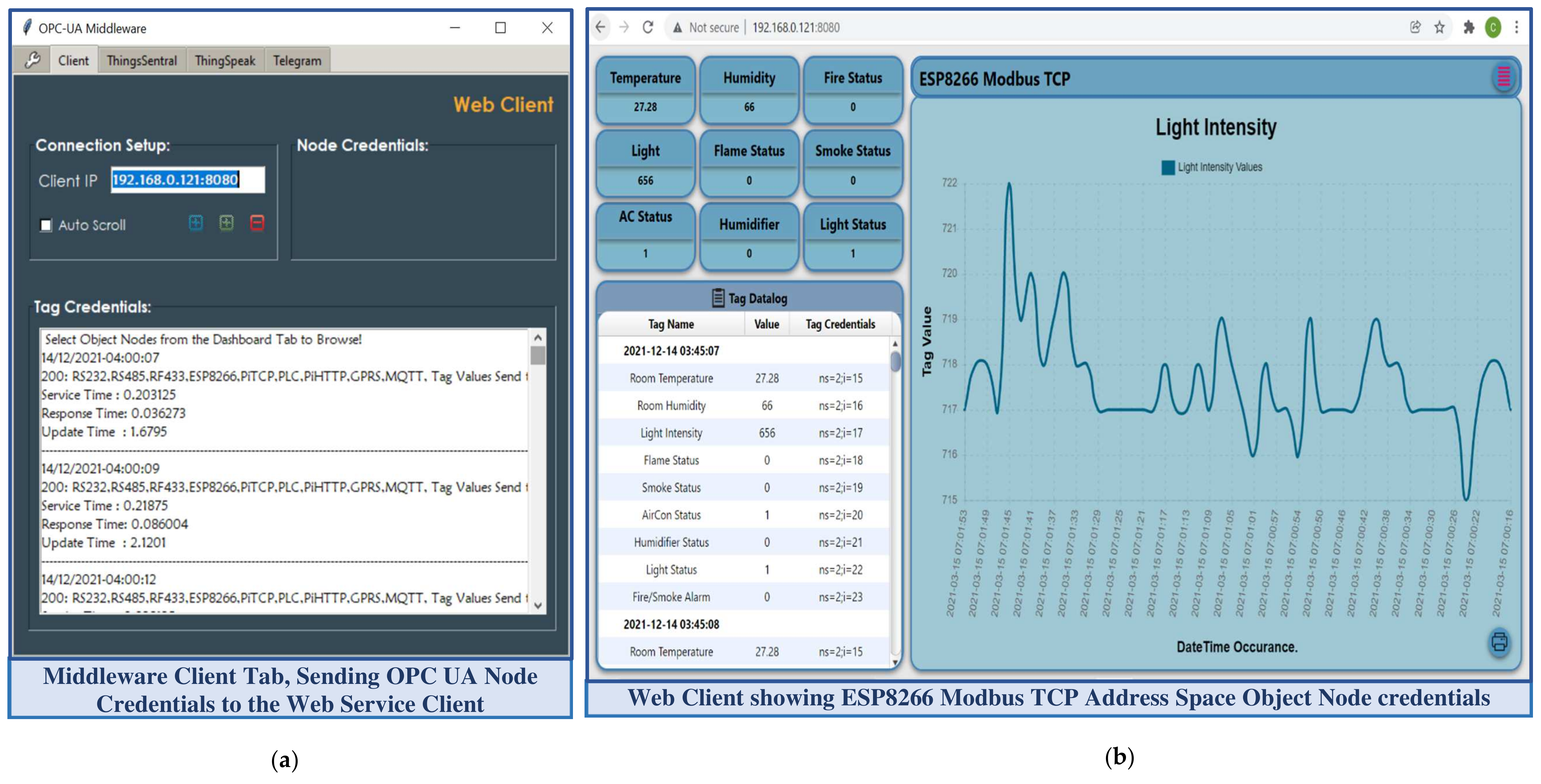Open the wrench settings tab

[x=32, y=60]
